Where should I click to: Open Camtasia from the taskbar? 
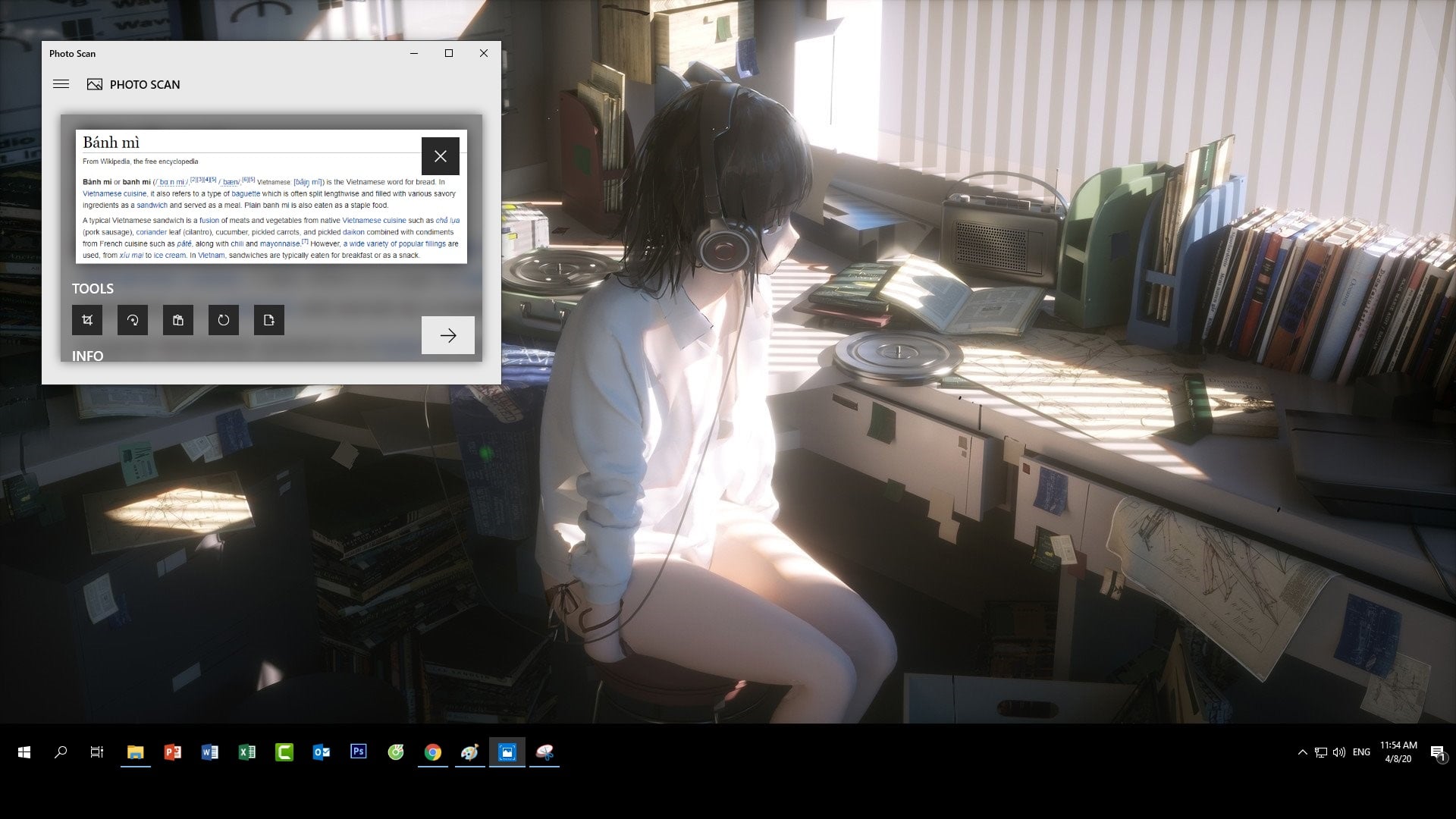(284, 752)
